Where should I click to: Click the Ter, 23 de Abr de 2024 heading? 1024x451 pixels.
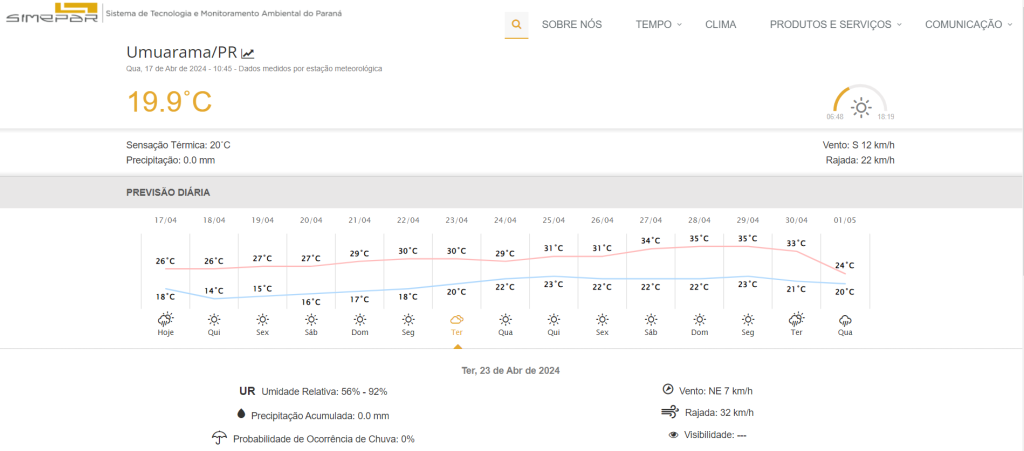(511, 370)
